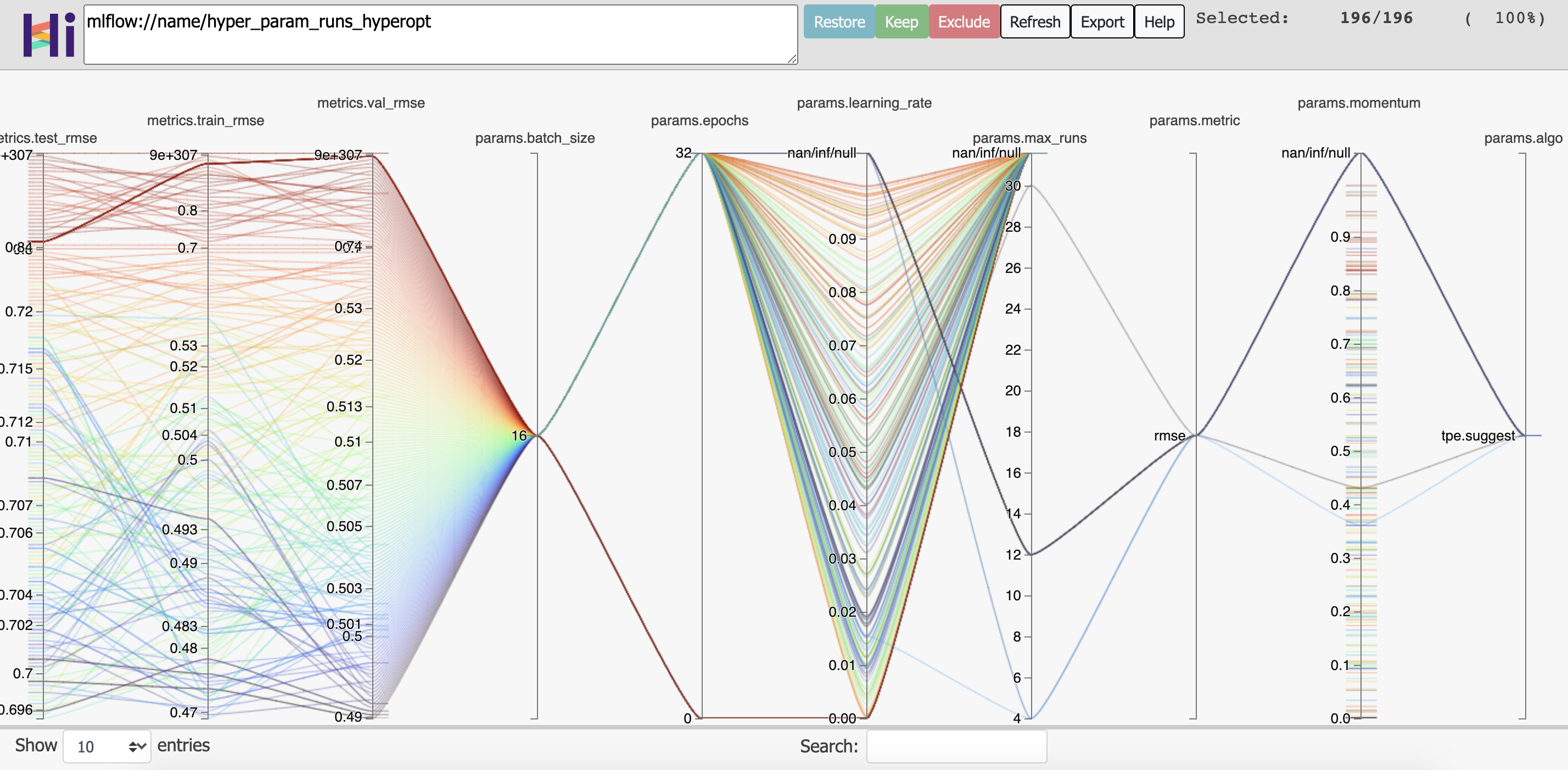Open the Export option
This screenshot has width=1568, height=770.
1101,22
